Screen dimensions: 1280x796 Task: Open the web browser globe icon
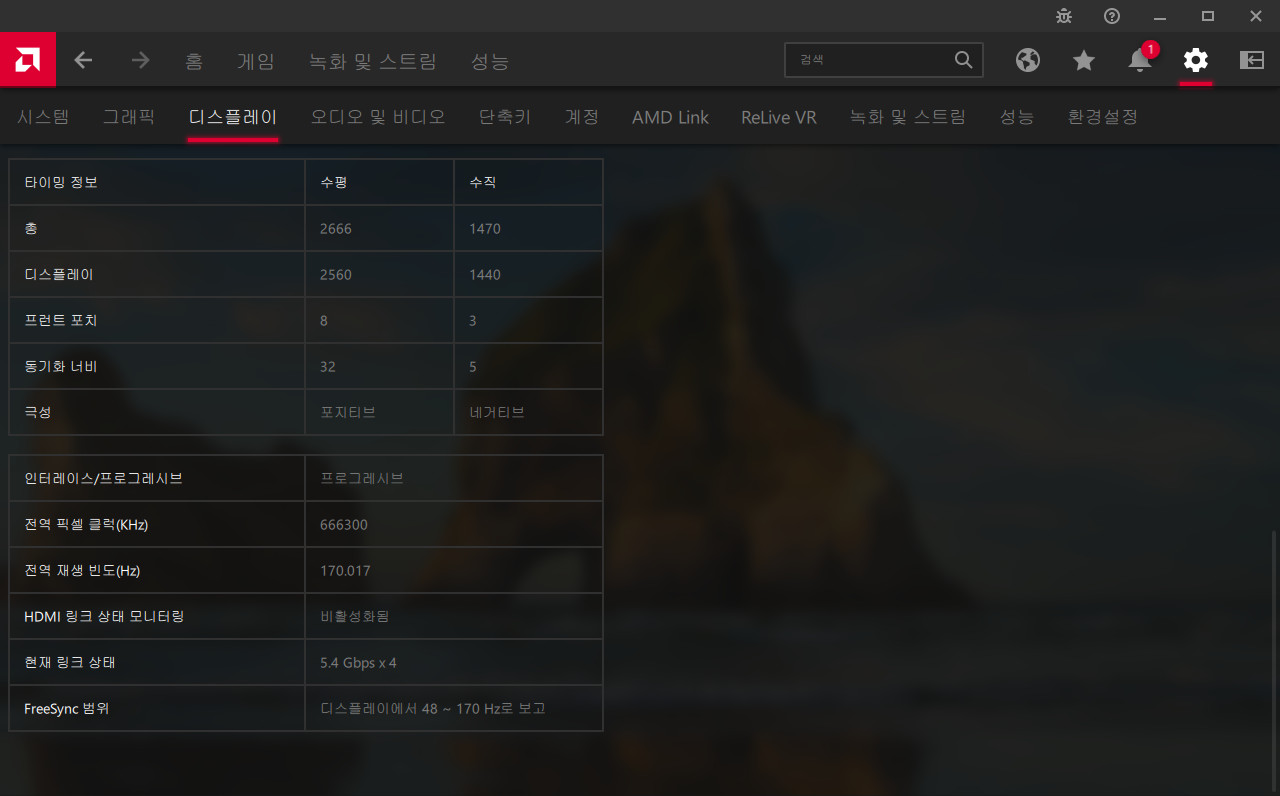[x=1028, y=60]
